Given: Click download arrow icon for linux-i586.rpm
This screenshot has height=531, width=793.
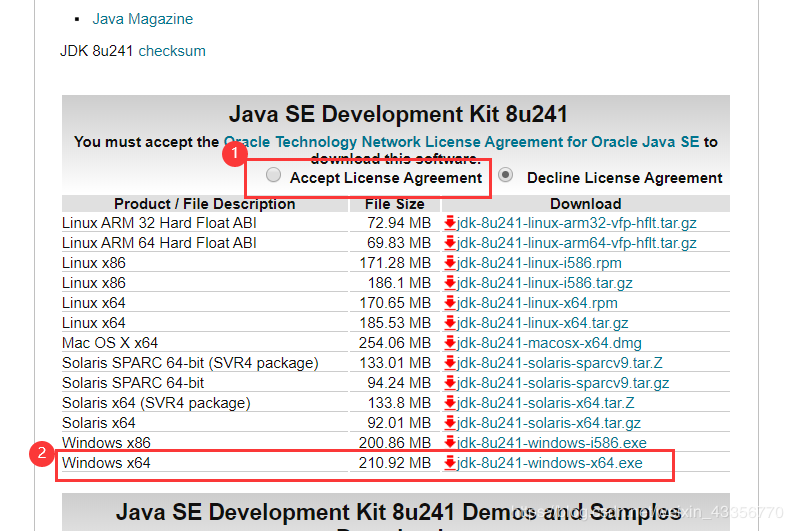Looking at the screenshot, I should tap(450, 263).
